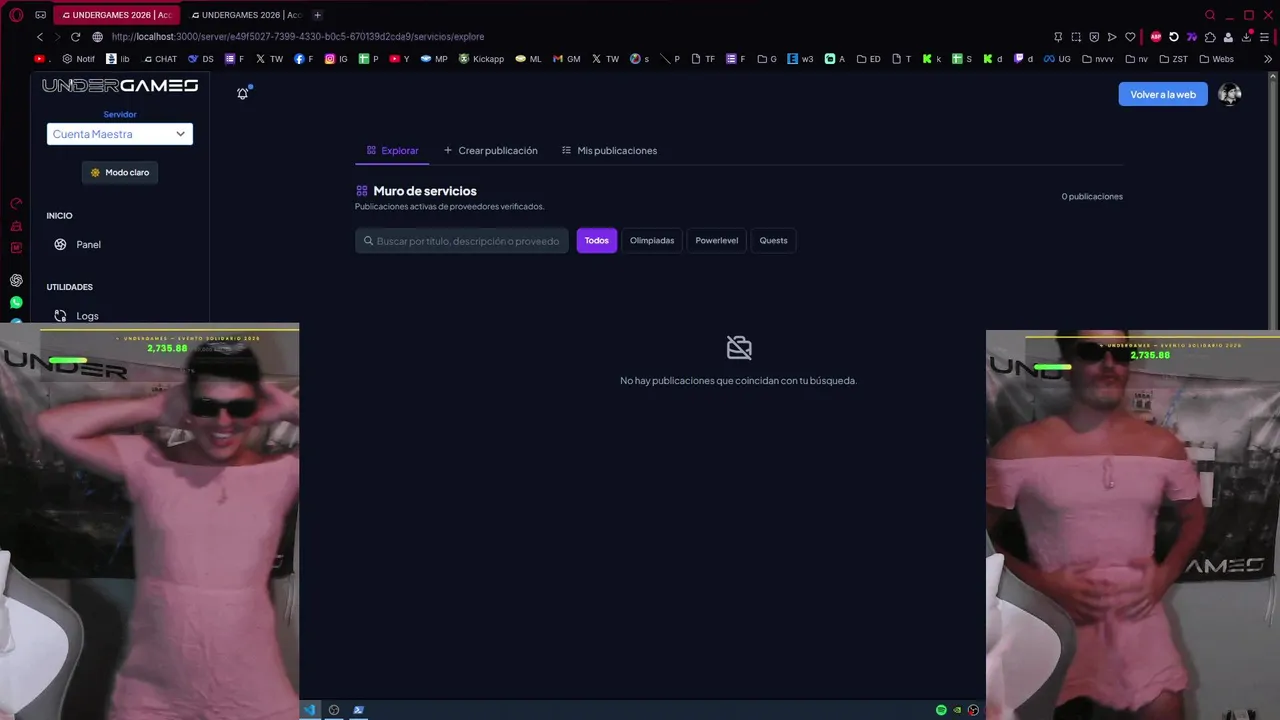Focus the service search field
Image resolution: width=1280 pixels, height=720 pixels.
tap(462, 240)
